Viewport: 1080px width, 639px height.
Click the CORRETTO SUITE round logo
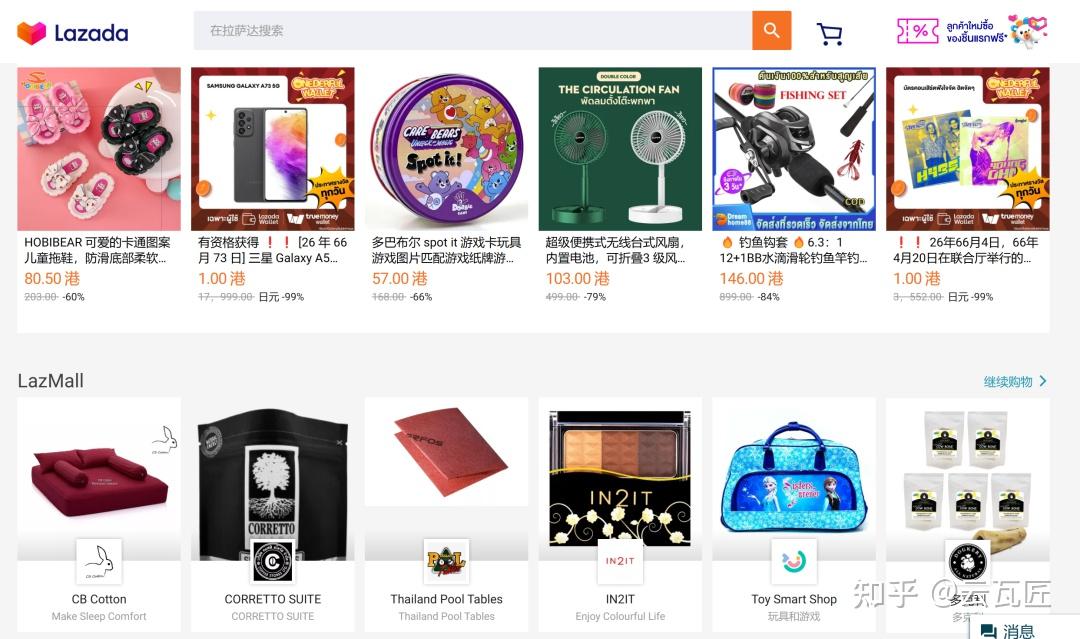(x=273, y=562)
